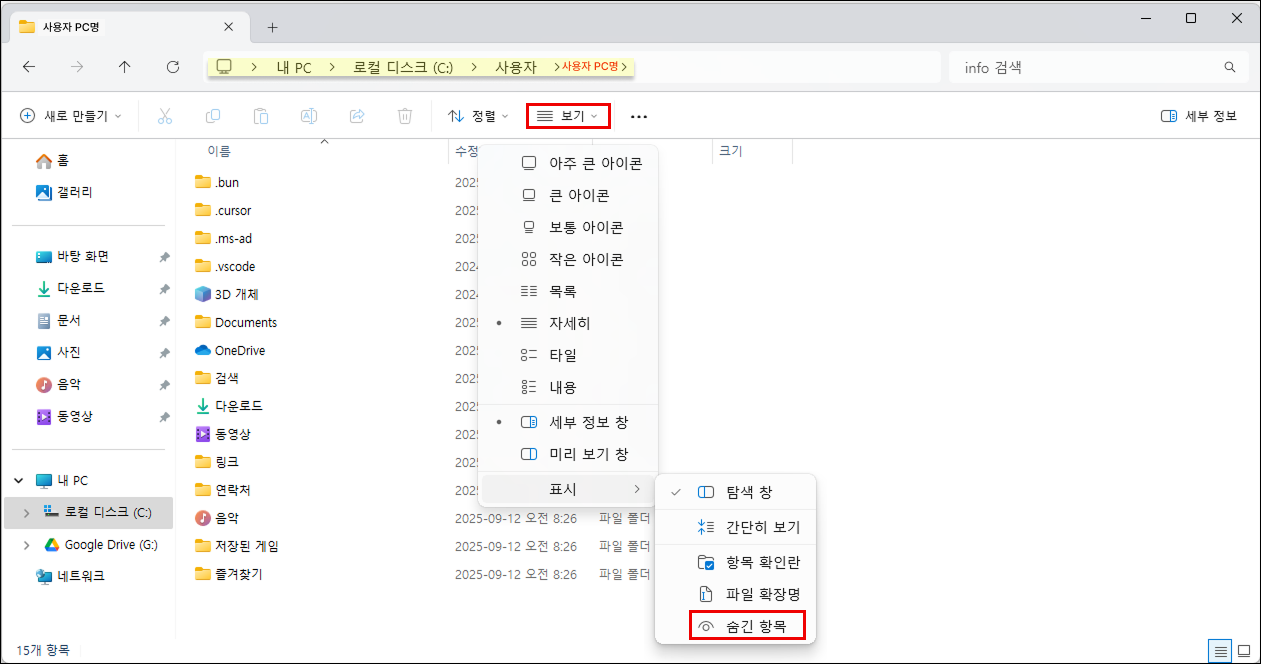The image size is (1261, 664).
Task: Collapse the 내 PC tree node
Action: pyautogui.click(x=18, y=481)
